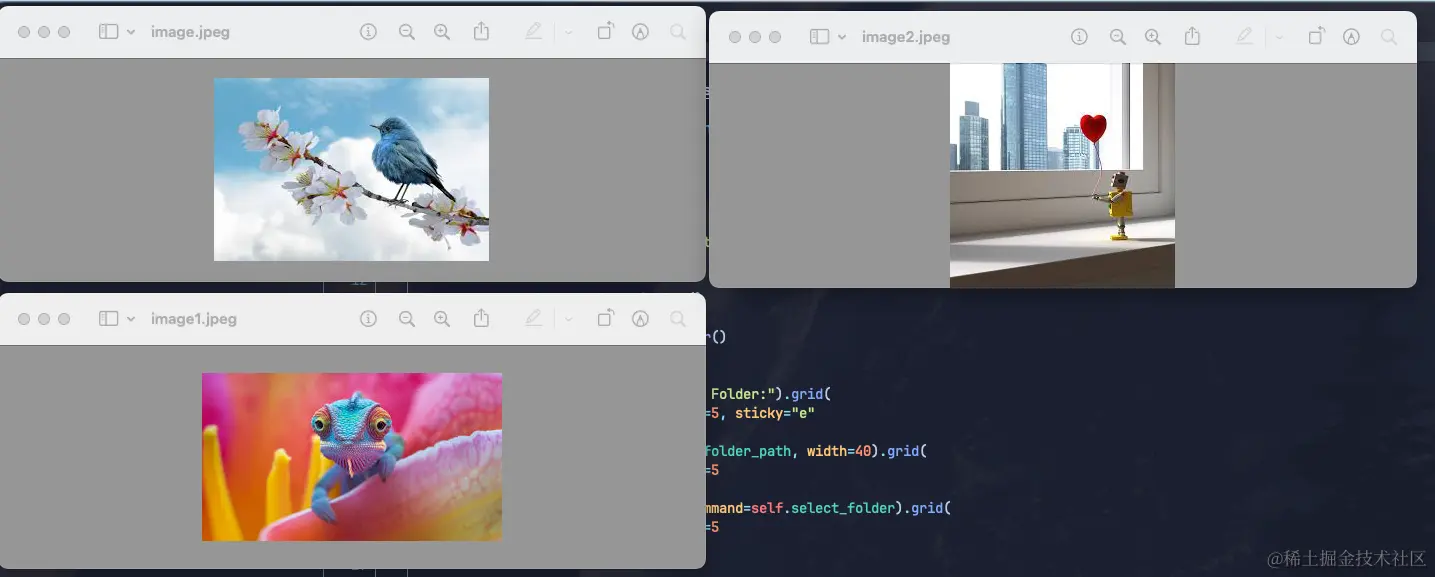Screen dimensions: 1435x577
Task: Activate highlight pen in image.jpeg window
Action: [x=533, y=32]
